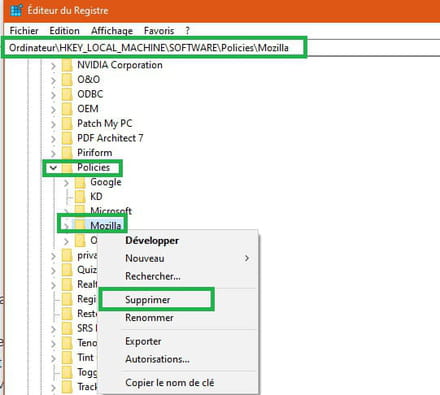Select the Policies folder icon

coord(67,167)
